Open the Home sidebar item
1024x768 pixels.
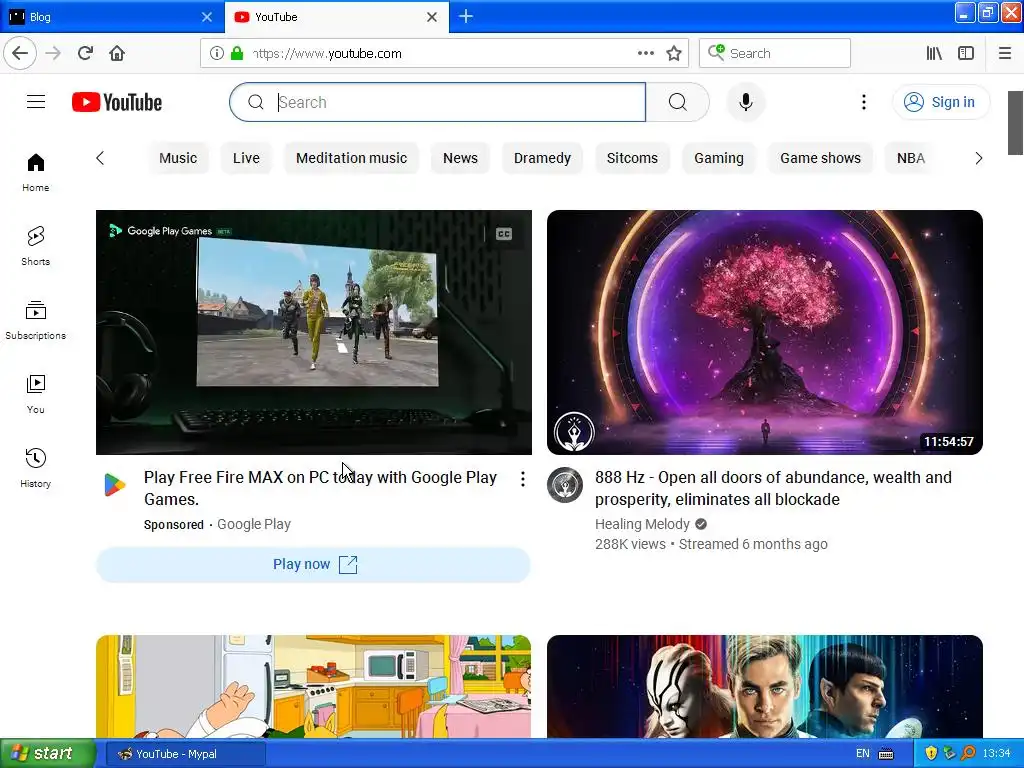(35, 172)
